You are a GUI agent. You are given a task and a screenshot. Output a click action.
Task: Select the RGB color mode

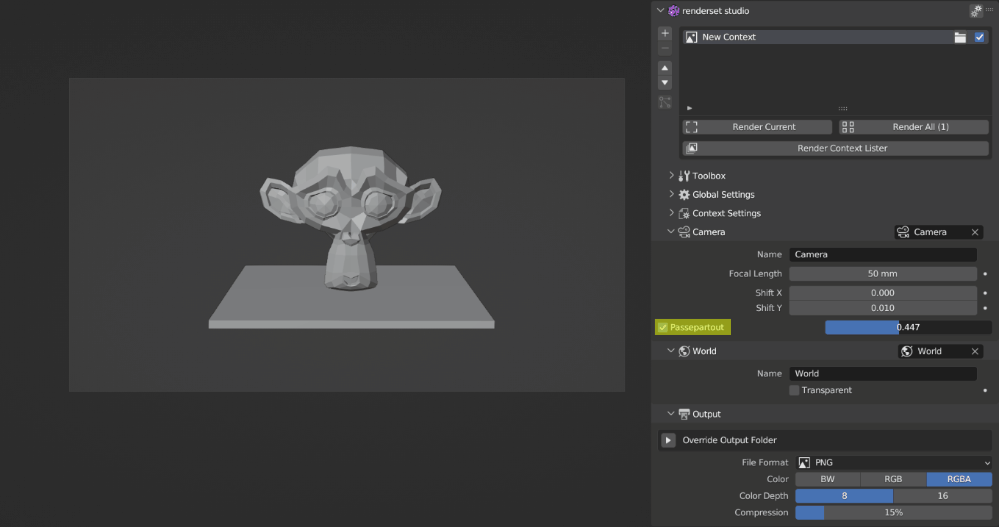[x=893, y=479]
